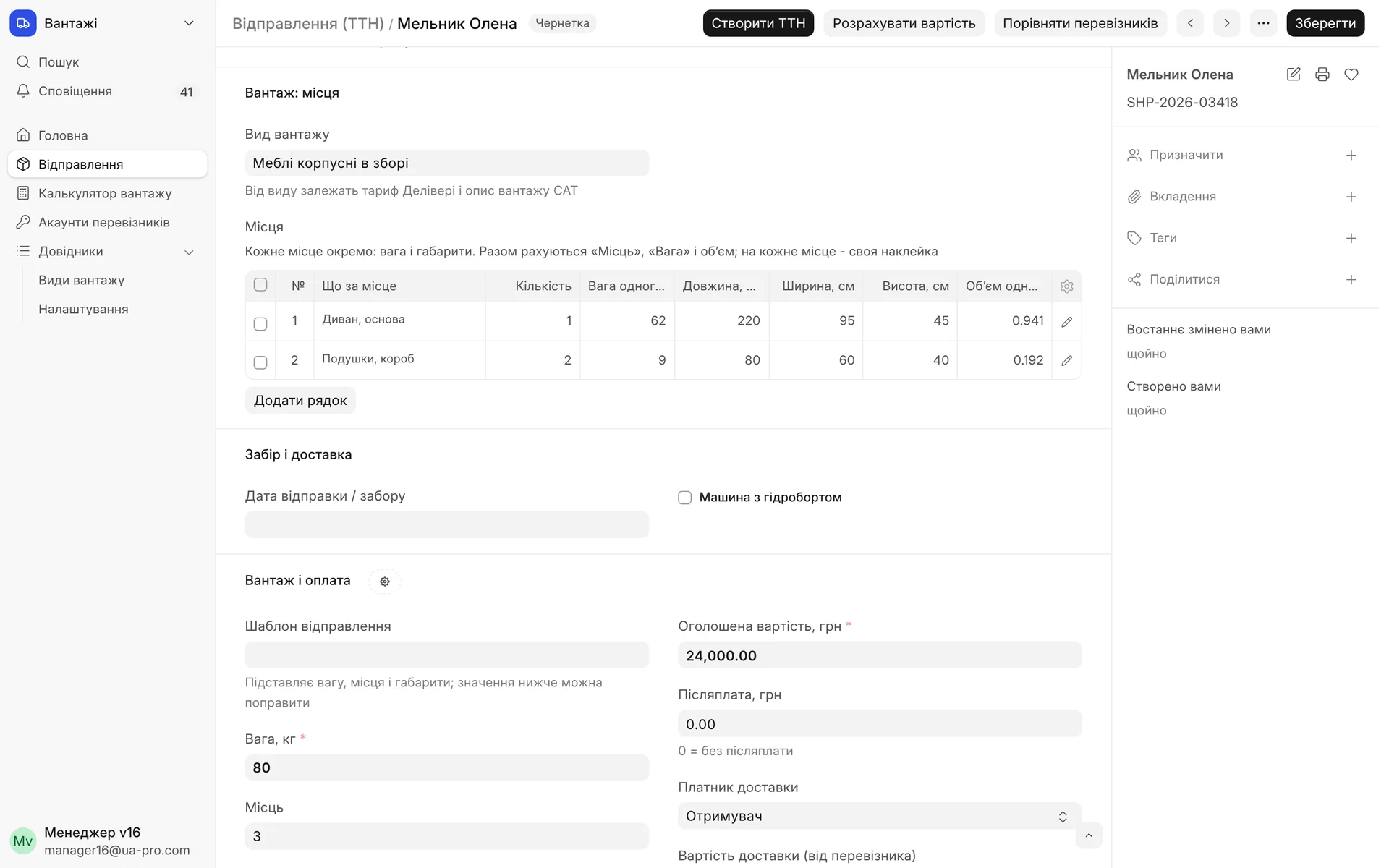
Task: Open Акаунти перевізників in sidebar
Action: 108,224
